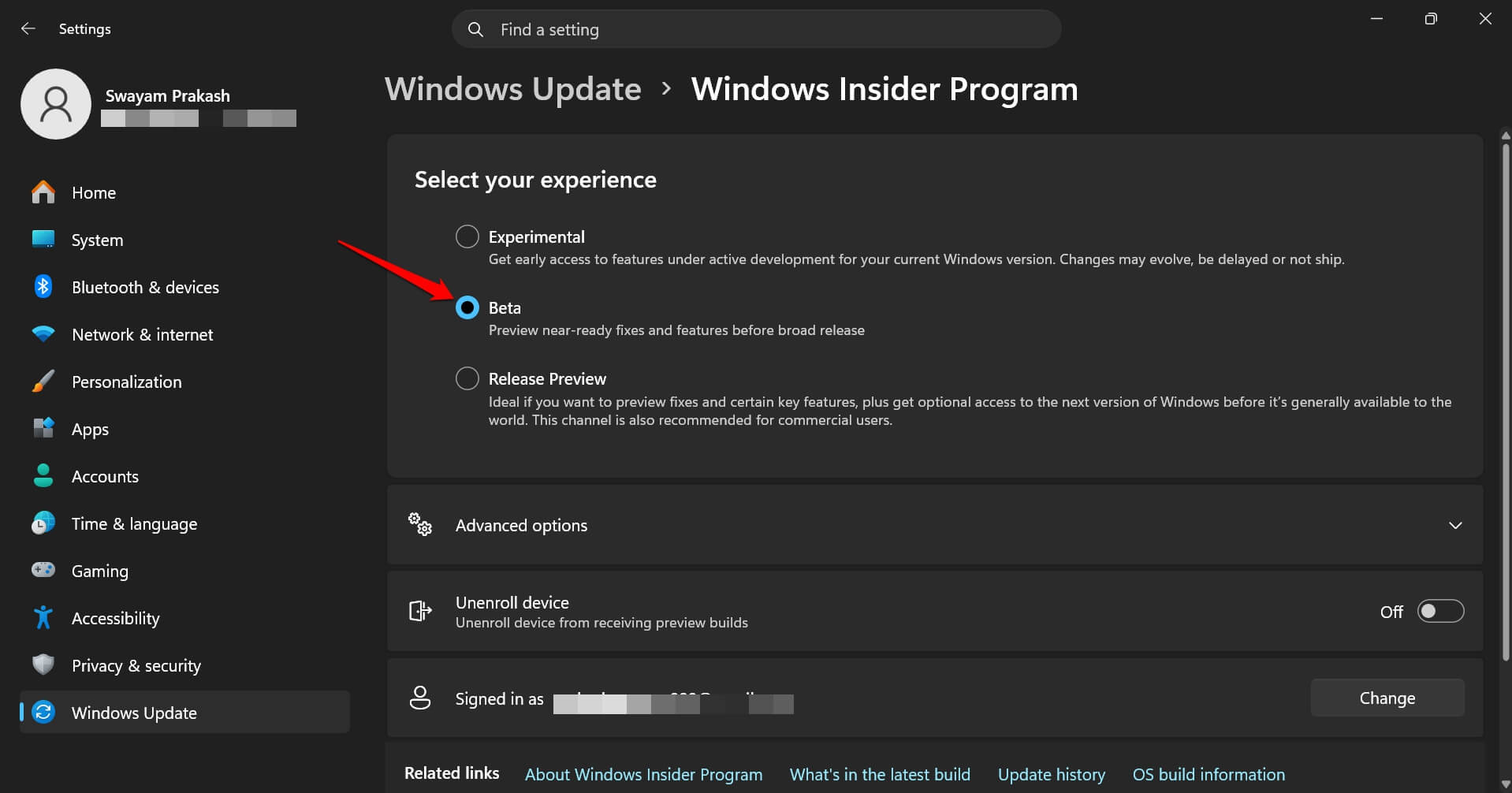The height and width of the screenshot is (793, 1512).
Task: Click the Bluetooth icon in the sidebar
Action: coord(43,287)
